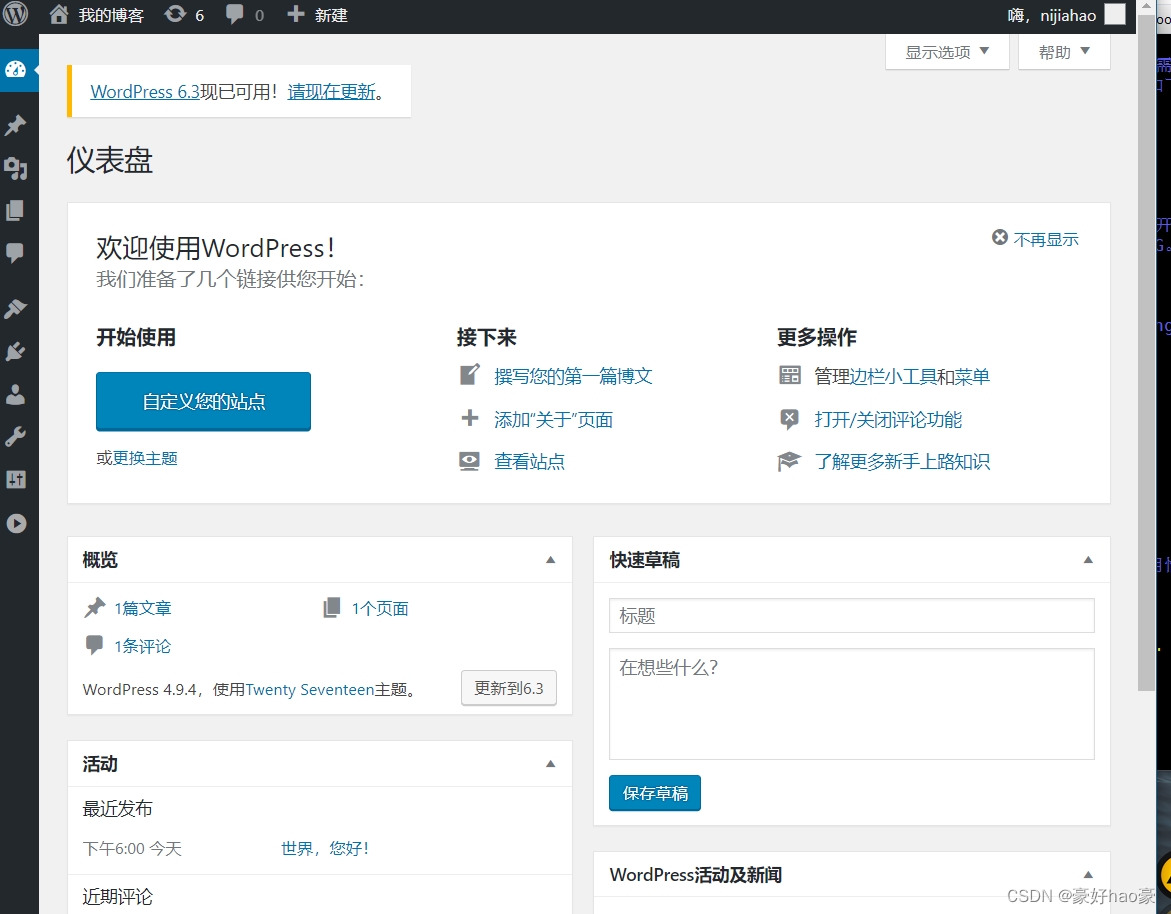Click the 请现在更新 link
This screenshot has height=914, width=1171.
click(332, 92)
